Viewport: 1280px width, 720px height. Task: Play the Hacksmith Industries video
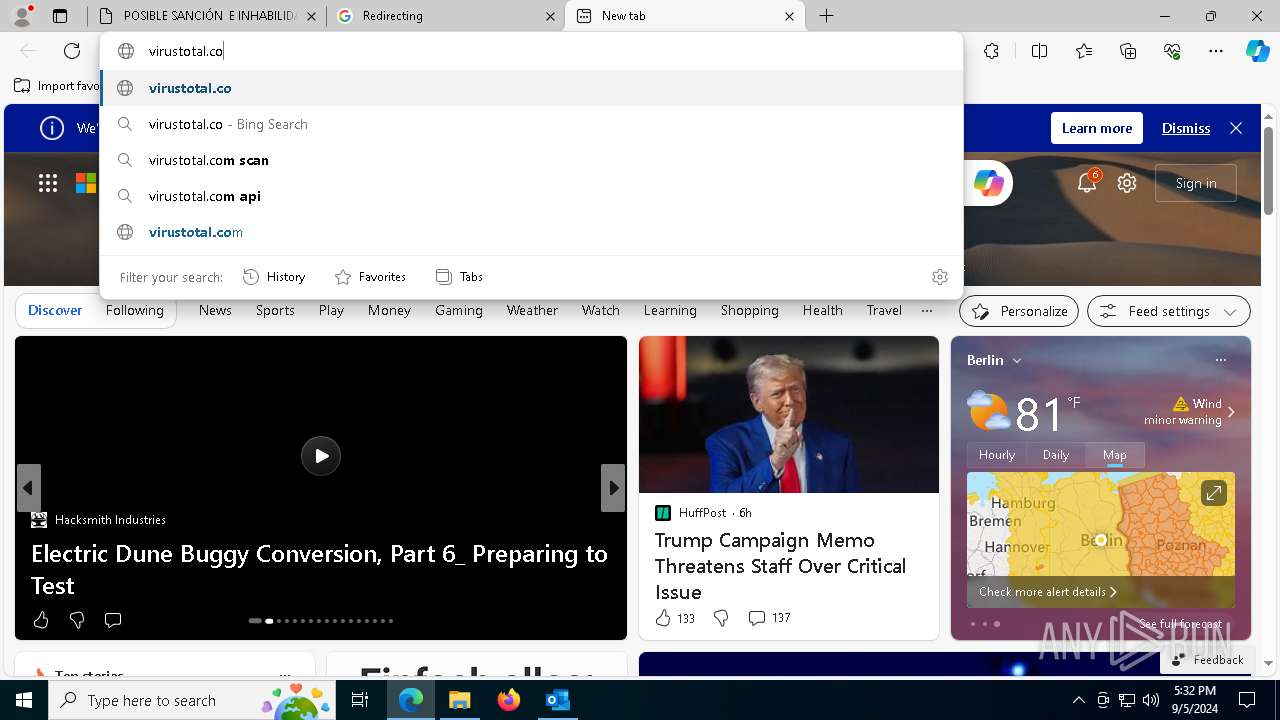(x=321, y=456)
